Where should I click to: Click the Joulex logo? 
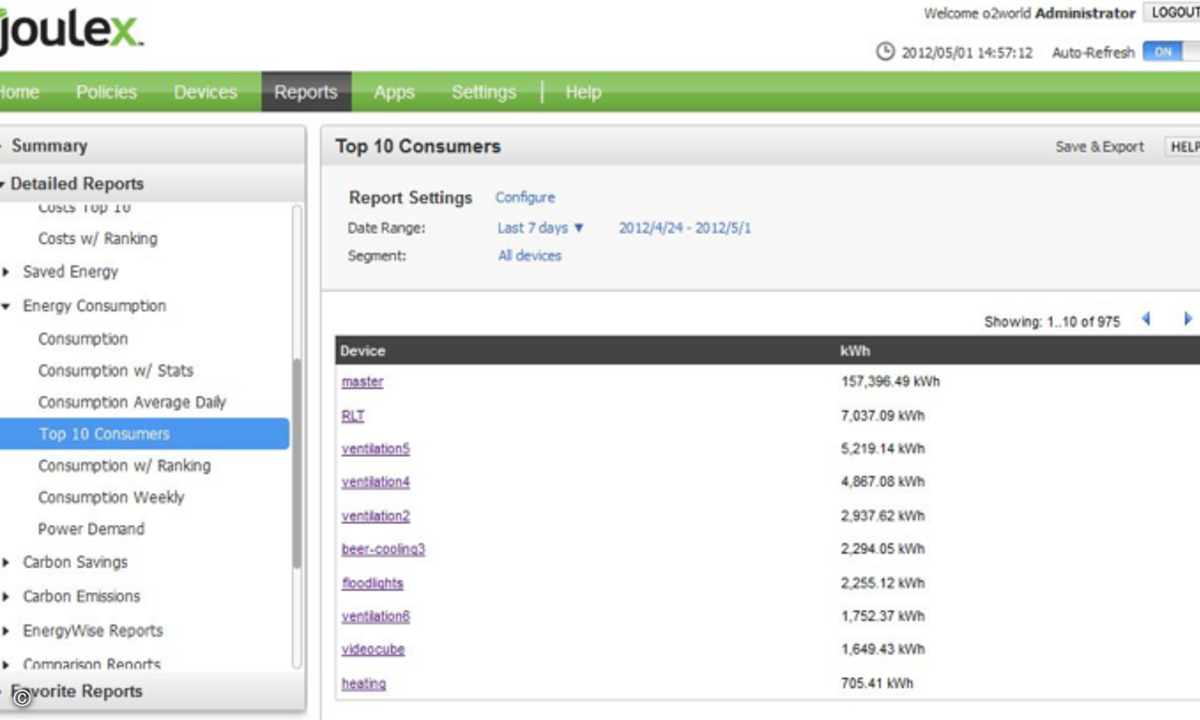[x=72, y=34]
